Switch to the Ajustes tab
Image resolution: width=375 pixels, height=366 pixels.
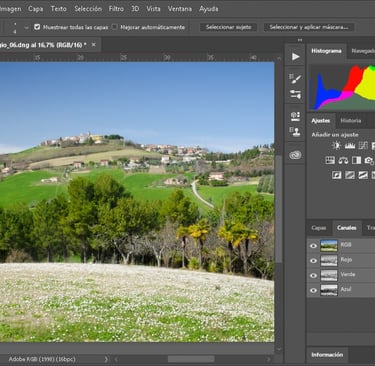pyautogui.click(x=321, y=121)
